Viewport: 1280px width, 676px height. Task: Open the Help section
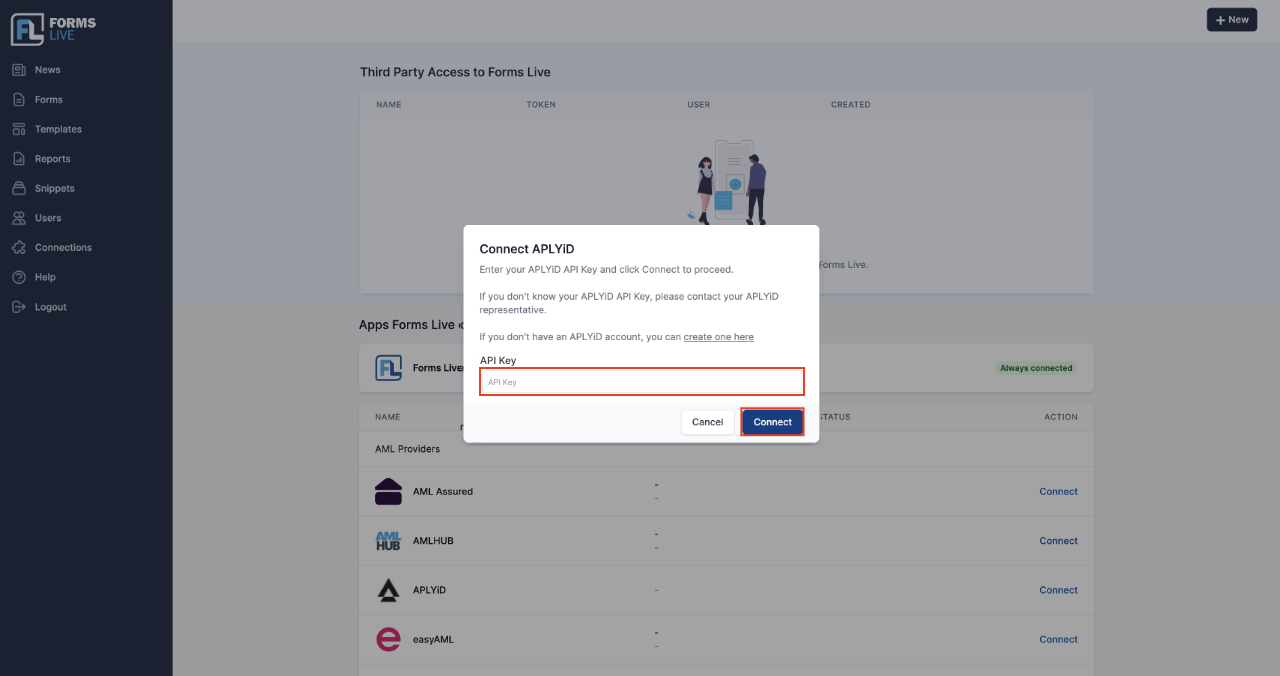point(45,277)
